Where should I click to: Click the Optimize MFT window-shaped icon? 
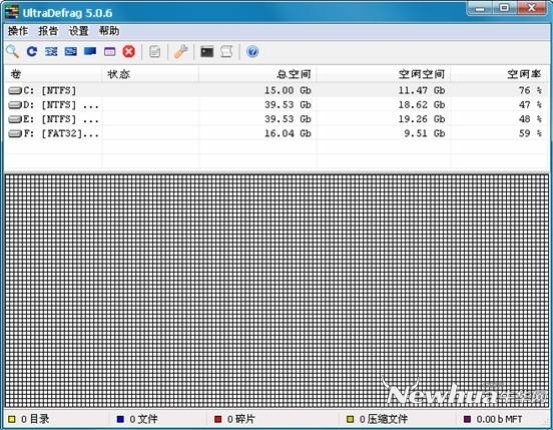pos(110,52)
